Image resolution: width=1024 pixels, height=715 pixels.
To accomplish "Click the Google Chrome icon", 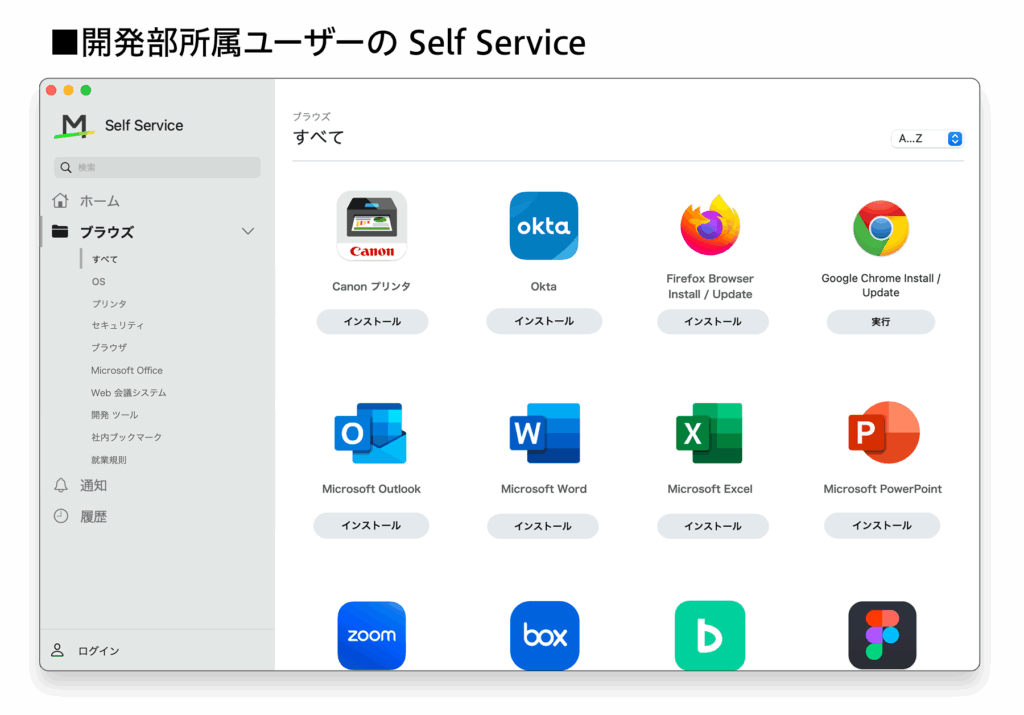I will [880, 228].
